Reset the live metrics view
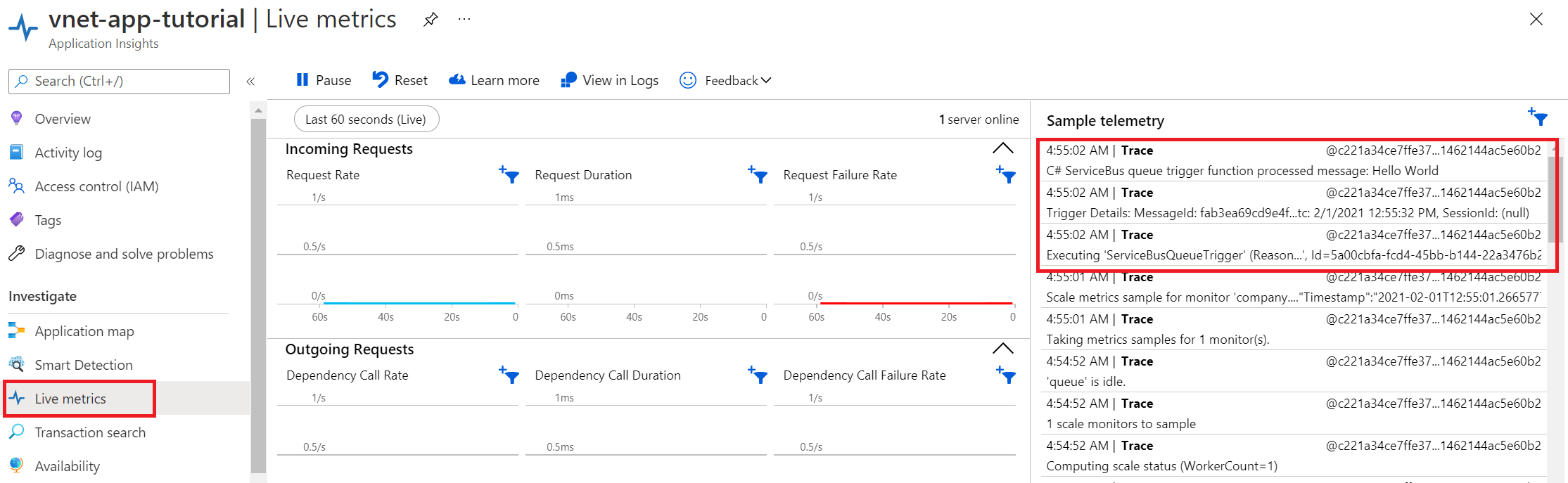The height and width of the screenshot is (483, 1568). (400, 79)
